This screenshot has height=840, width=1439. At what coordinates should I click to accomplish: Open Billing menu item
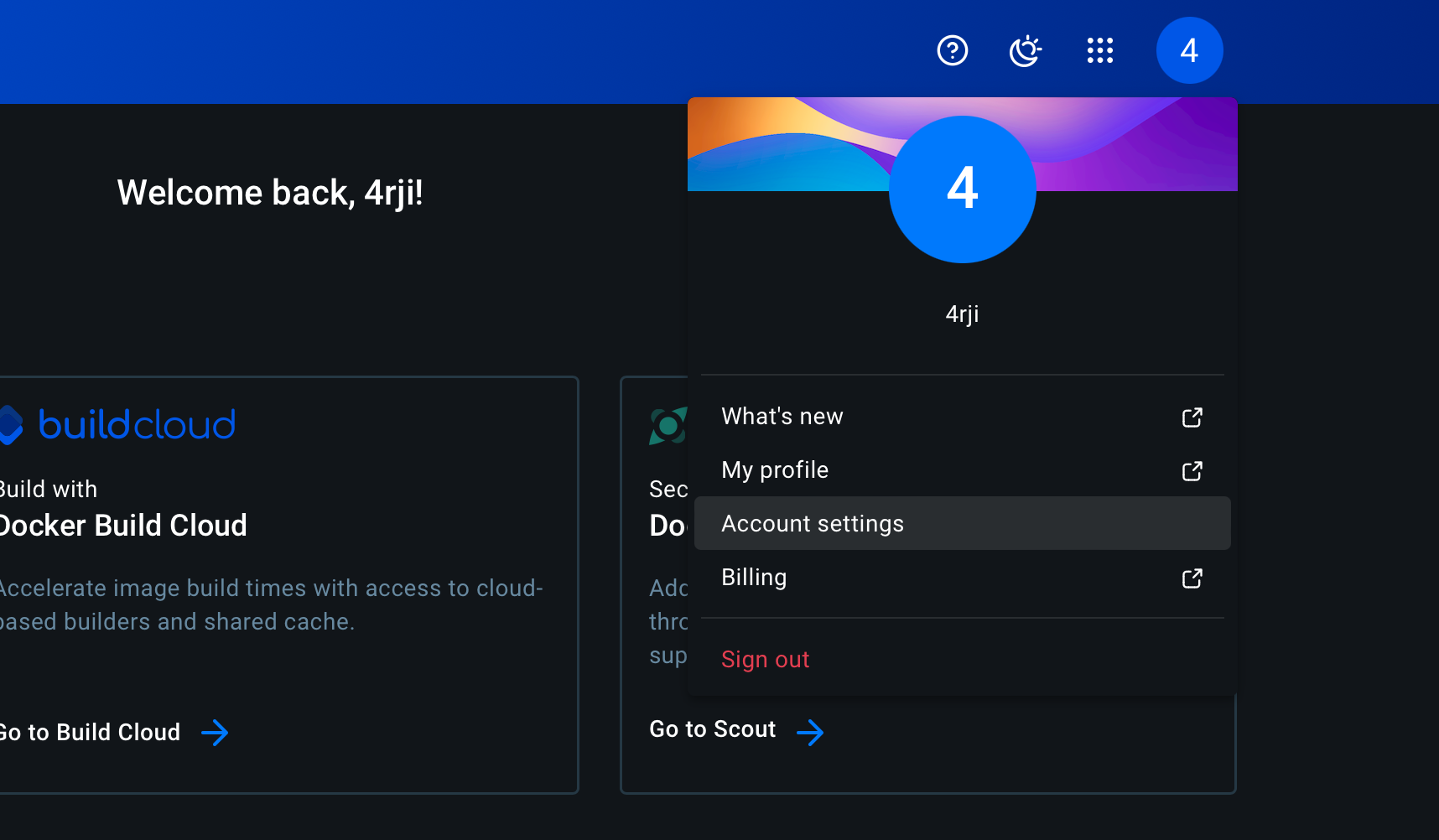(x=754, y=578)
